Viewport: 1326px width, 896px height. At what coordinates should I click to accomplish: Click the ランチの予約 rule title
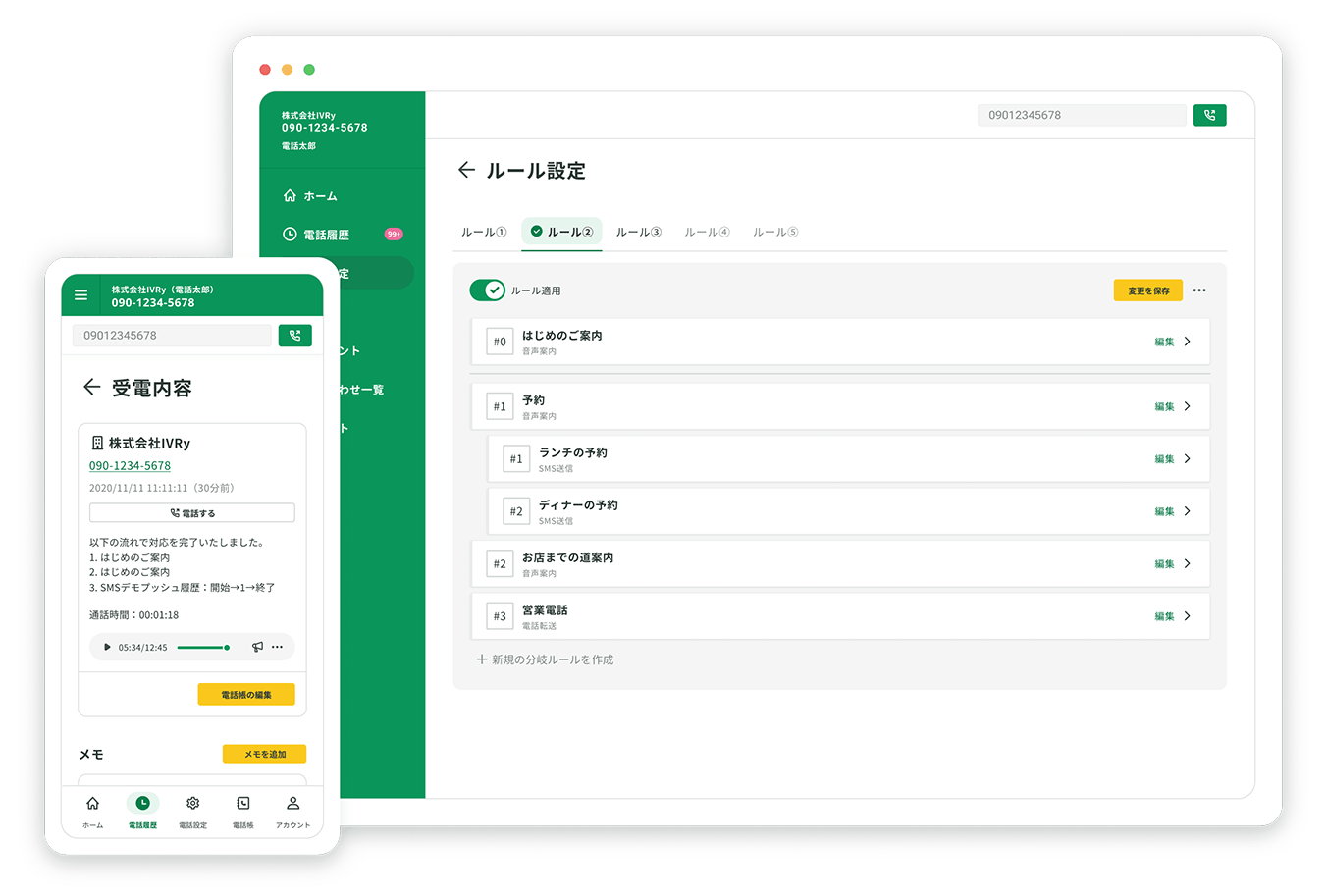[x=573, y=452]
